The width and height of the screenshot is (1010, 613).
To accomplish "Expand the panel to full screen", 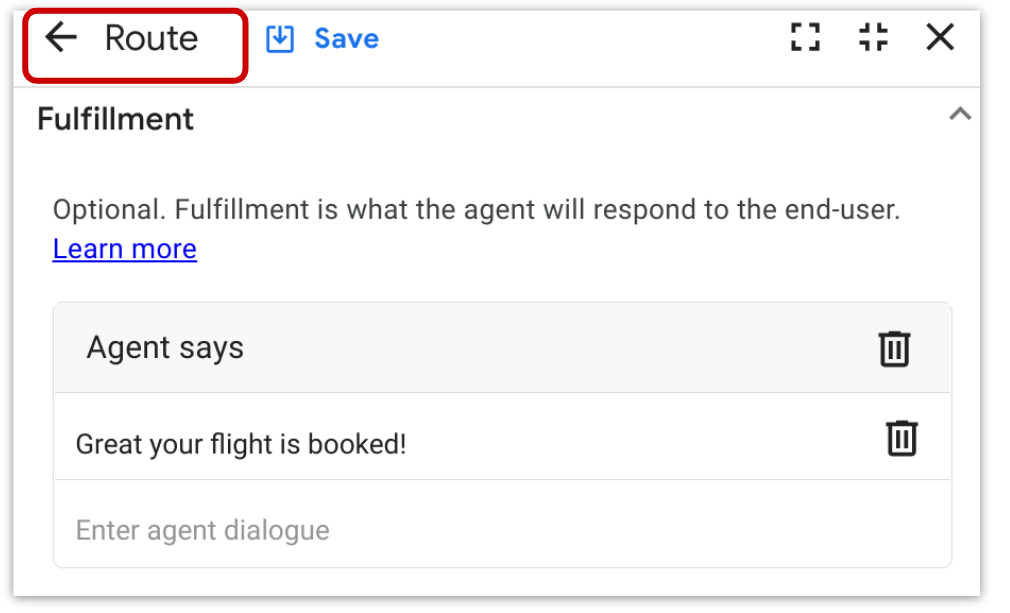I will click(805, 37).
